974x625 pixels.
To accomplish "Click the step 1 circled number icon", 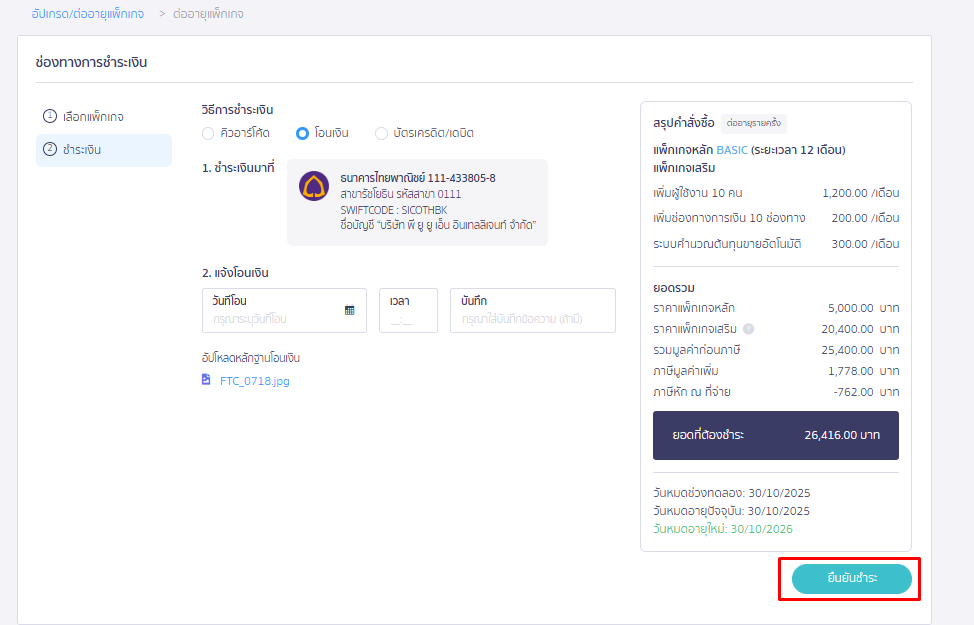I will click(50, 116).
